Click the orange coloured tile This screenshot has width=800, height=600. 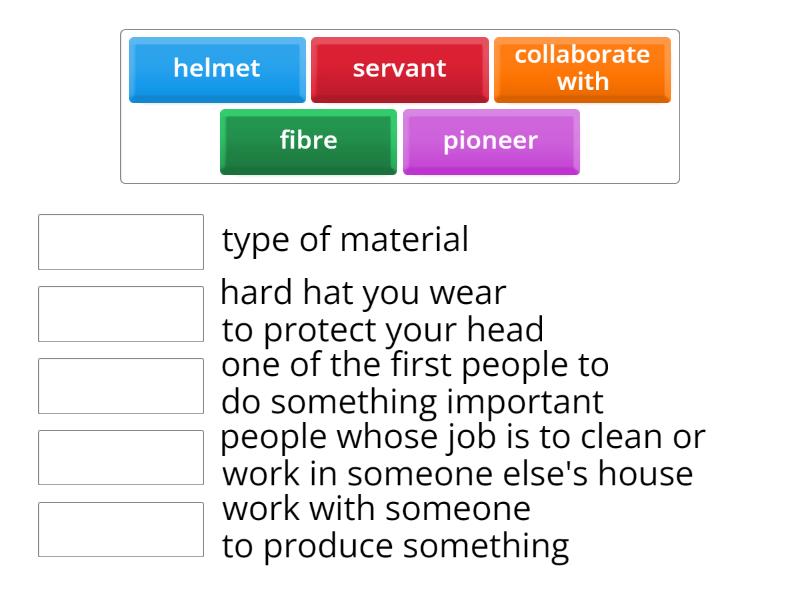pyautogui.click(x=582, y=69)
